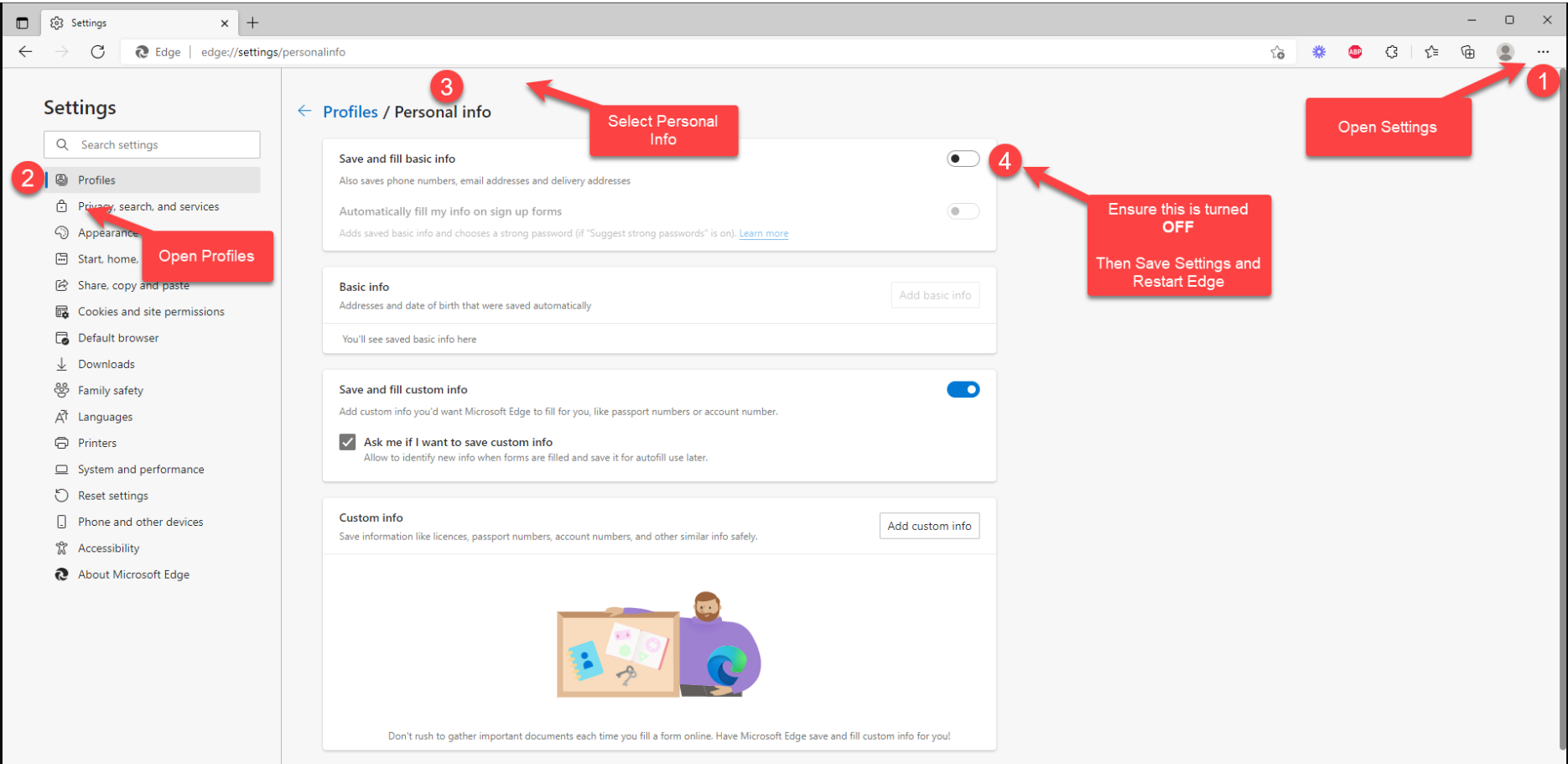
Task: Click the profile avatar icon
Action: [x=1505, y=52]
